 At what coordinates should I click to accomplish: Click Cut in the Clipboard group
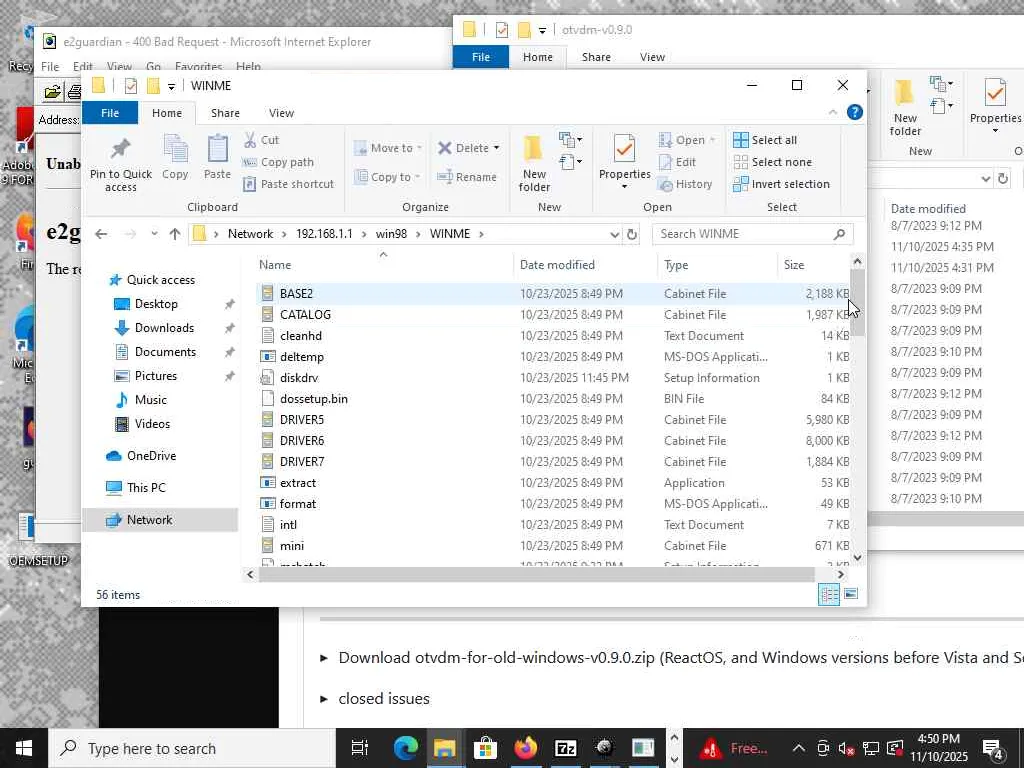[x=261, y=140]
